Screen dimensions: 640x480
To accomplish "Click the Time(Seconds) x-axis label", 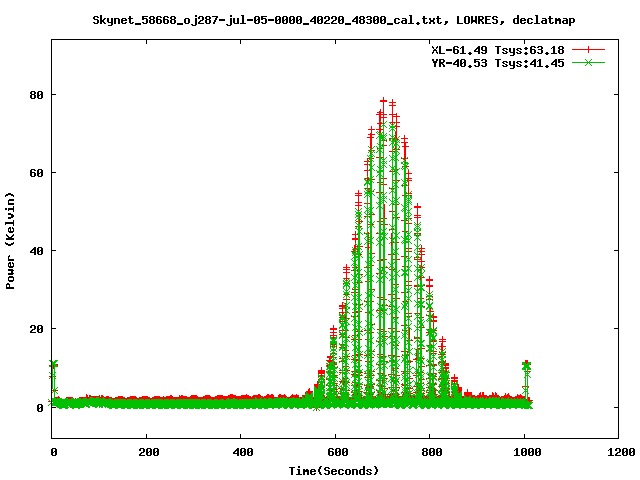I will (333, 471).
